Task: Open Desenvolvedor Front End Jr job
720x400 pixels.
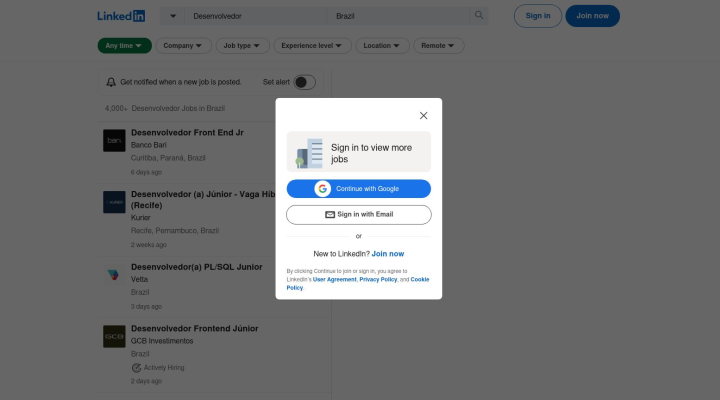Action: coord(187,133)
